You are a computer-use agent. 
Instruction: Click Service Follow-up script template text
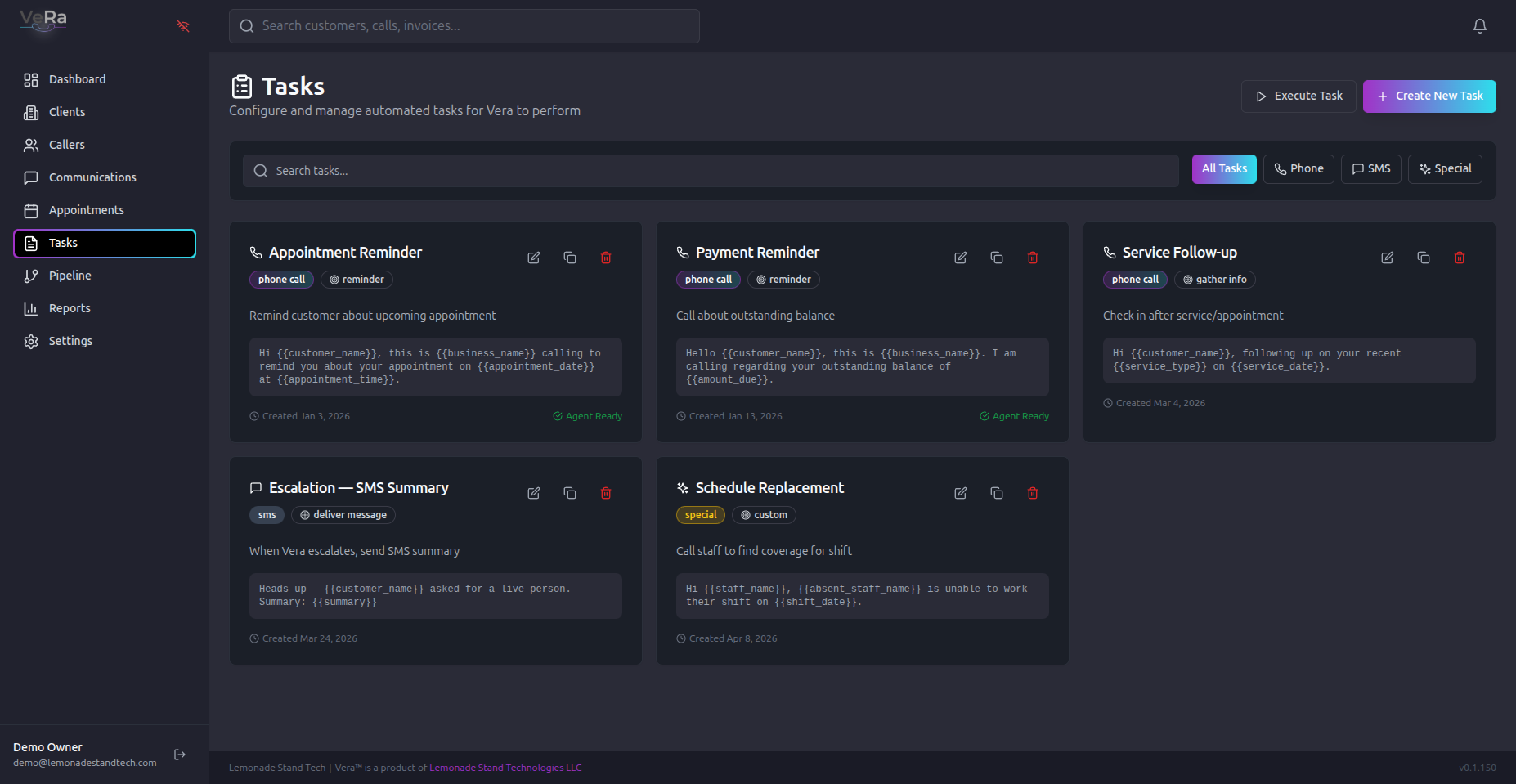[1289, 361]
